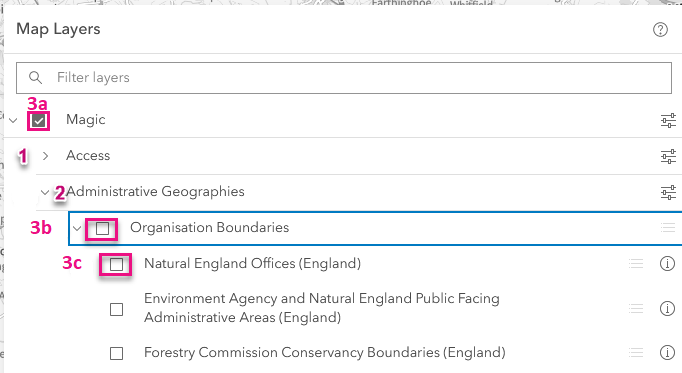The height and width of the screenshot is (373, 682).
Task: Tick Forestry Commission Conservancy Boundaries checkbox
Action: click(116, 353)
